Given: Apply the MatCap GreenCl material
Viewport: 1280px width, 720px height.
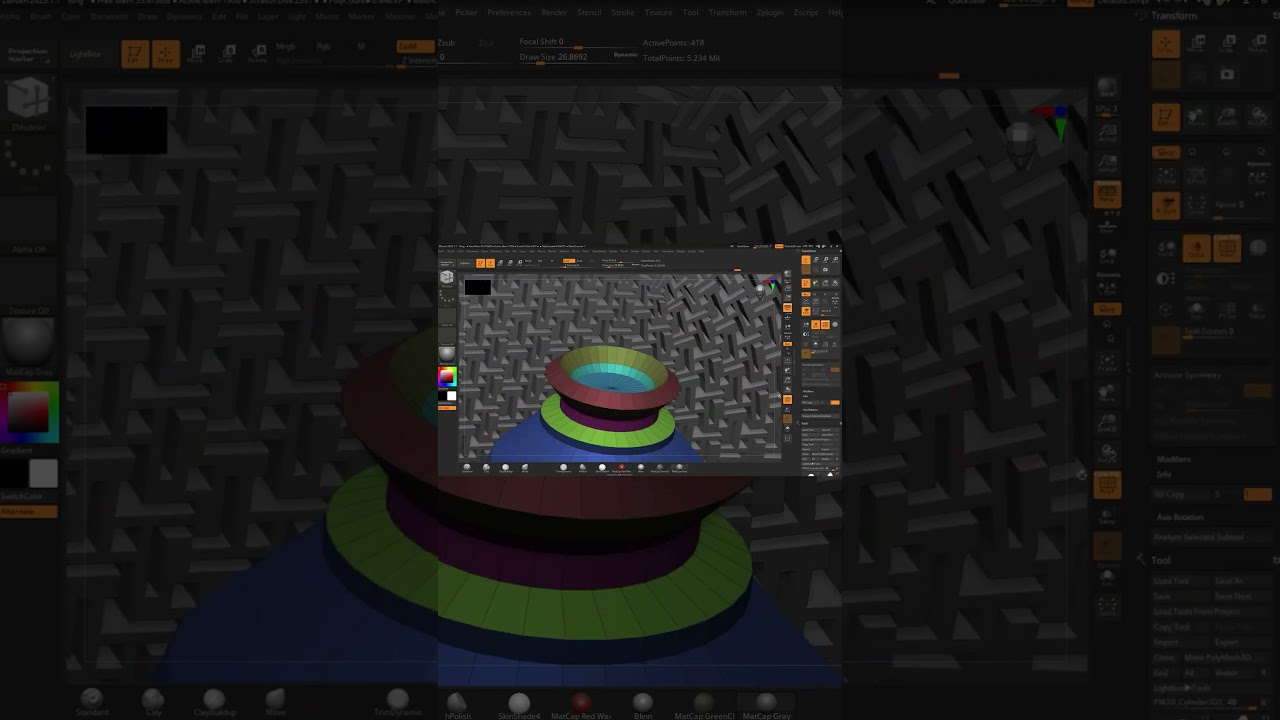Looking at the screenshot, I should [704, 706].
